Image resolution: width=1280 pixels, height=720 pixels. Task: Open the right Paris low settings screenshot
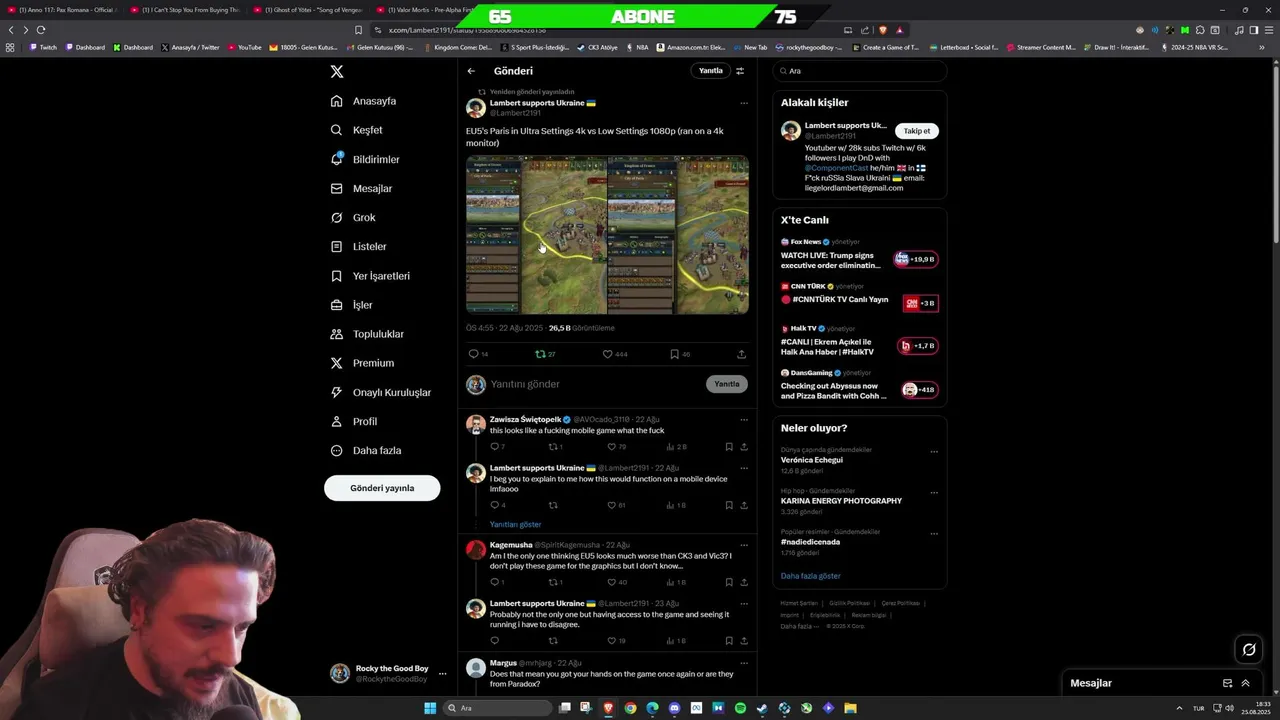pos(678,235)
